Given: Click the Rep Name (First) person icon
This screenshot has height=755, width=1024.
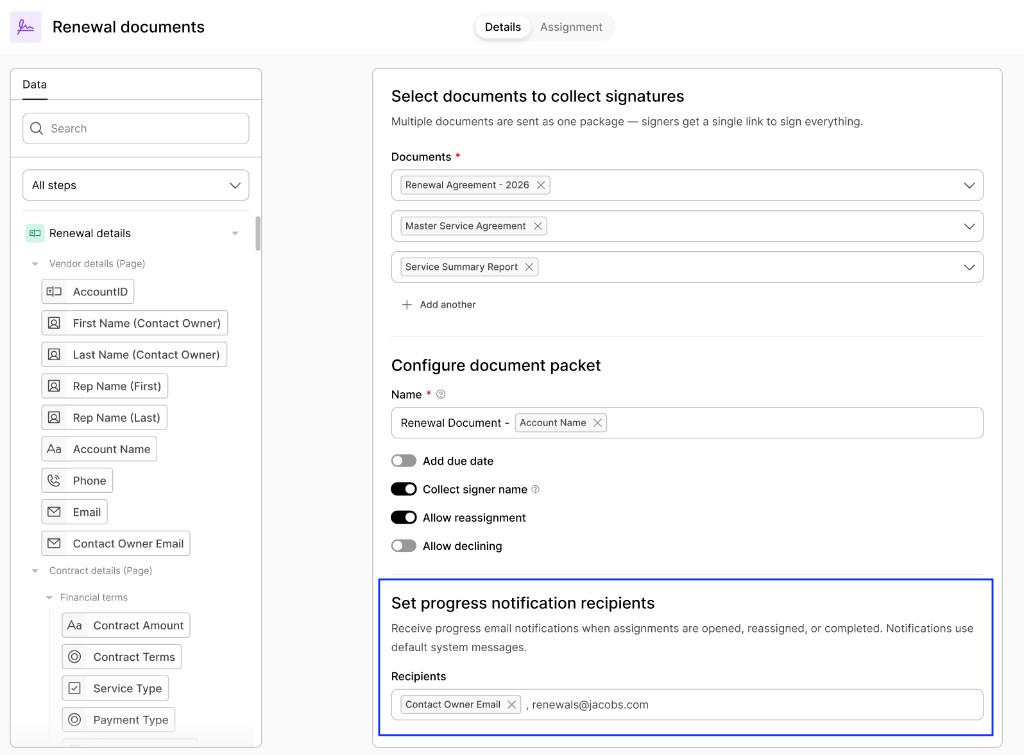Looking at the screenshot, I should tap(54, 386).
